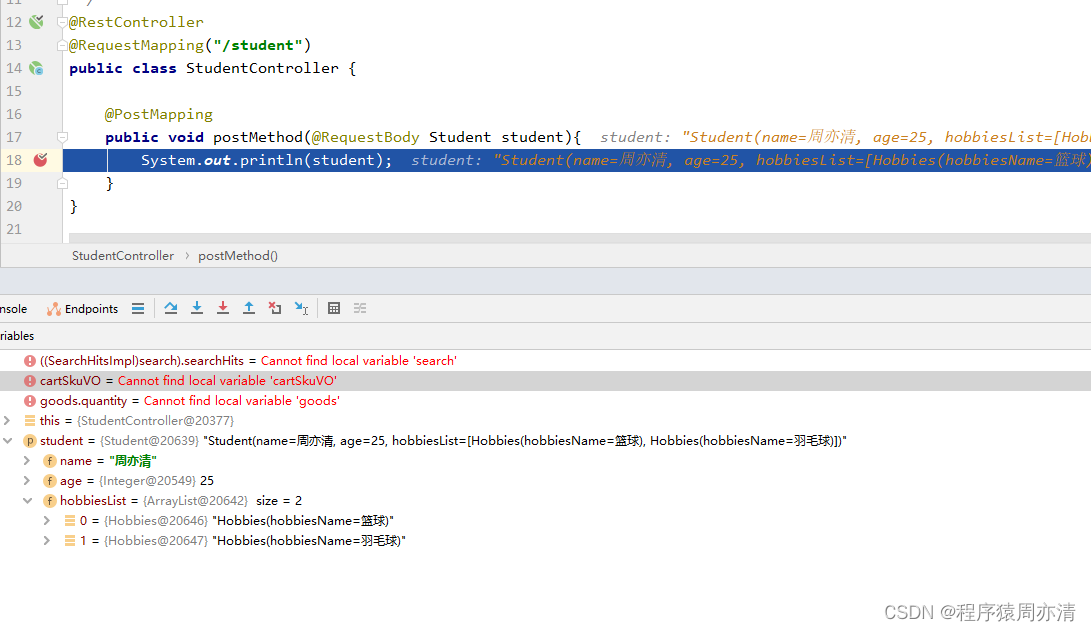Click the Run to Cursor icon
The image size is (1091, 631).
click(301, 308)
